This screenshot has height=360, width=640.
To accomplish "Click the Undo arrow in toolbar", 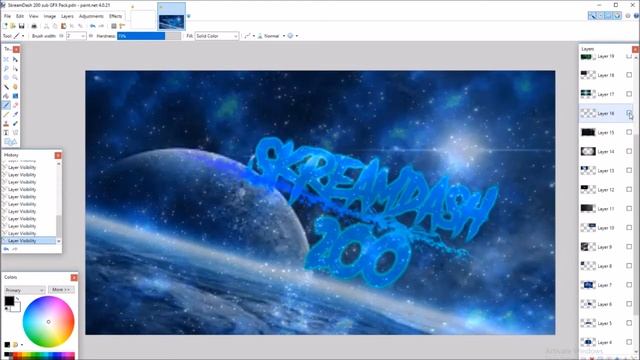I will [93, 26].
